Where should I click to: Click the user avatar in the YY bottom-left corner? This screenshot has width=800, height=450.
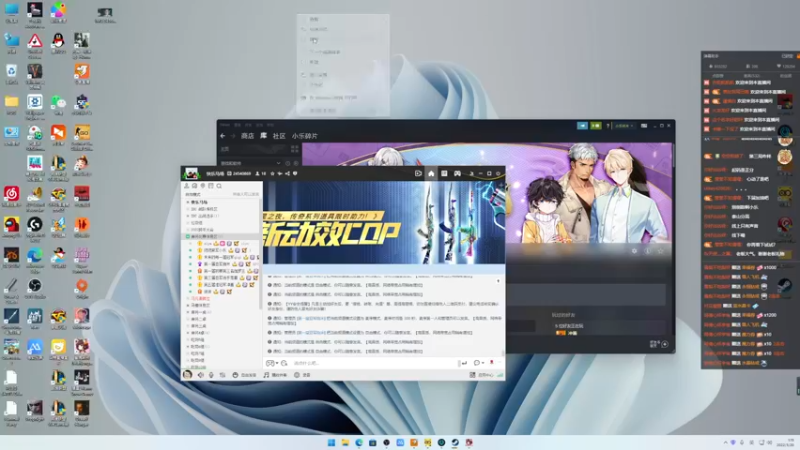pyautogui.click(x=187, y=375)
